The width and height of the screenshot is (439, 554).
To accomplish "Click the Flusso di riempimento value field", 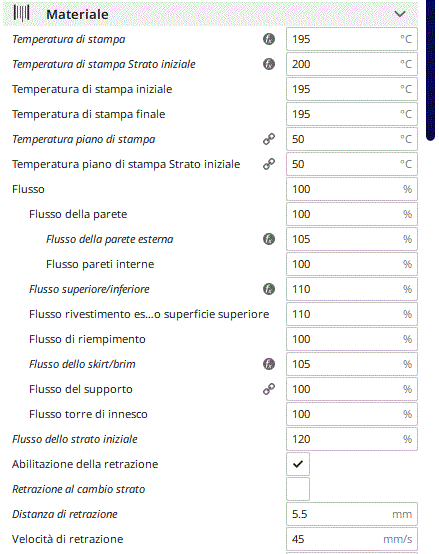I will pos(352,339).
